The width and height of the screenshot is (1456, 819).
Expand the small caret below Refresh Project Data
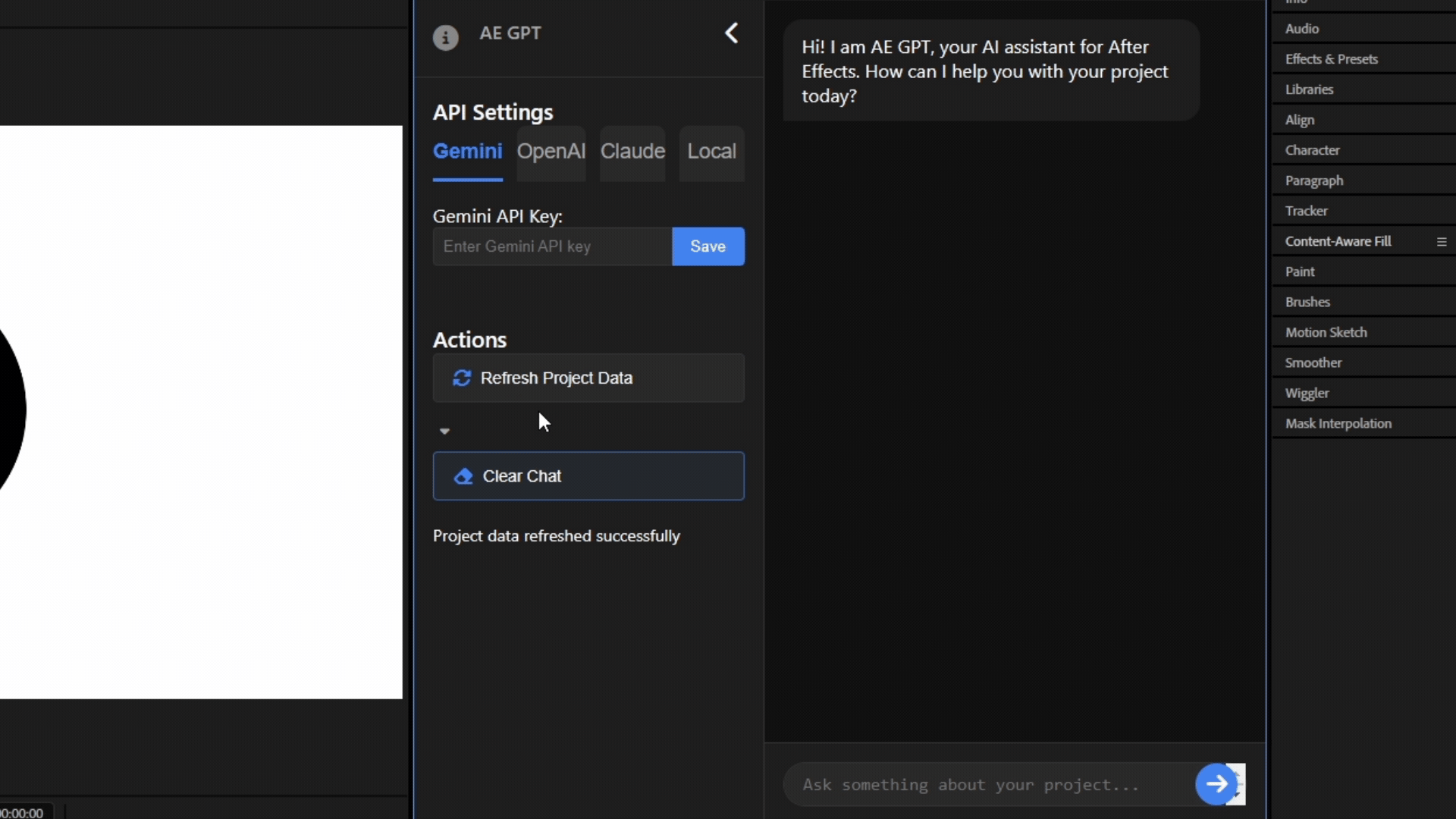(445, 431)
